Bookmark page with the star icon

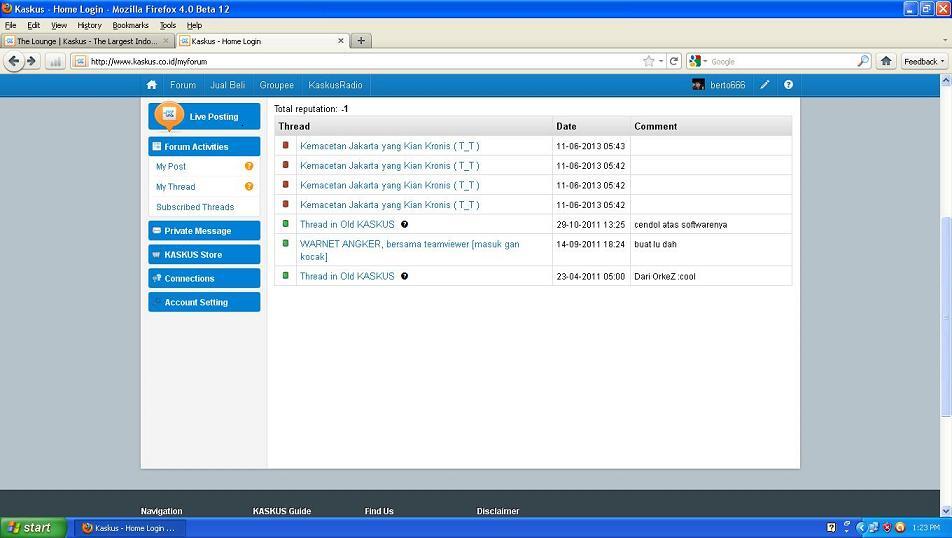pyautogui.click(x=648, y=61)
